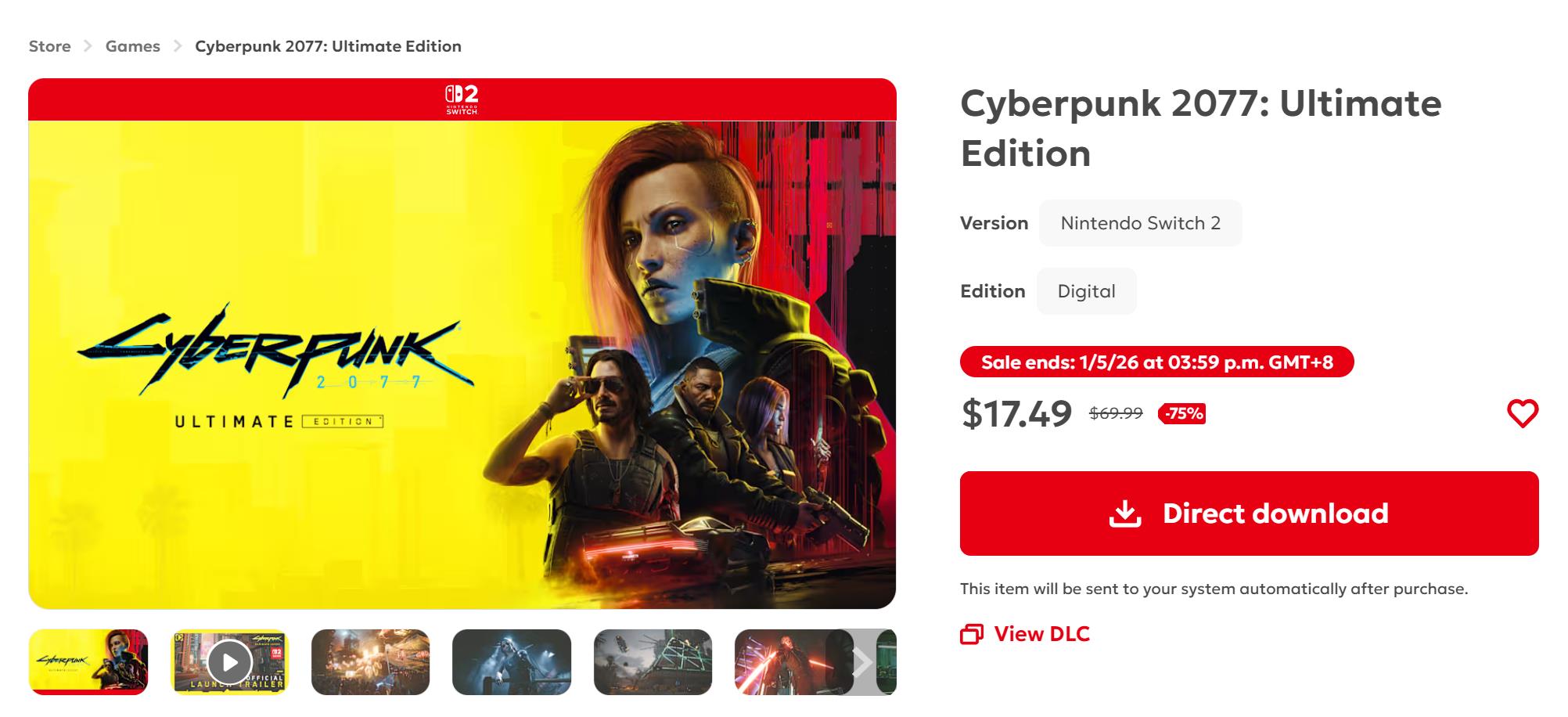Click the download arrow icon in the button
Image resolution: width=1568 pixels, height=717 pixels.
tap(1125, 513)
